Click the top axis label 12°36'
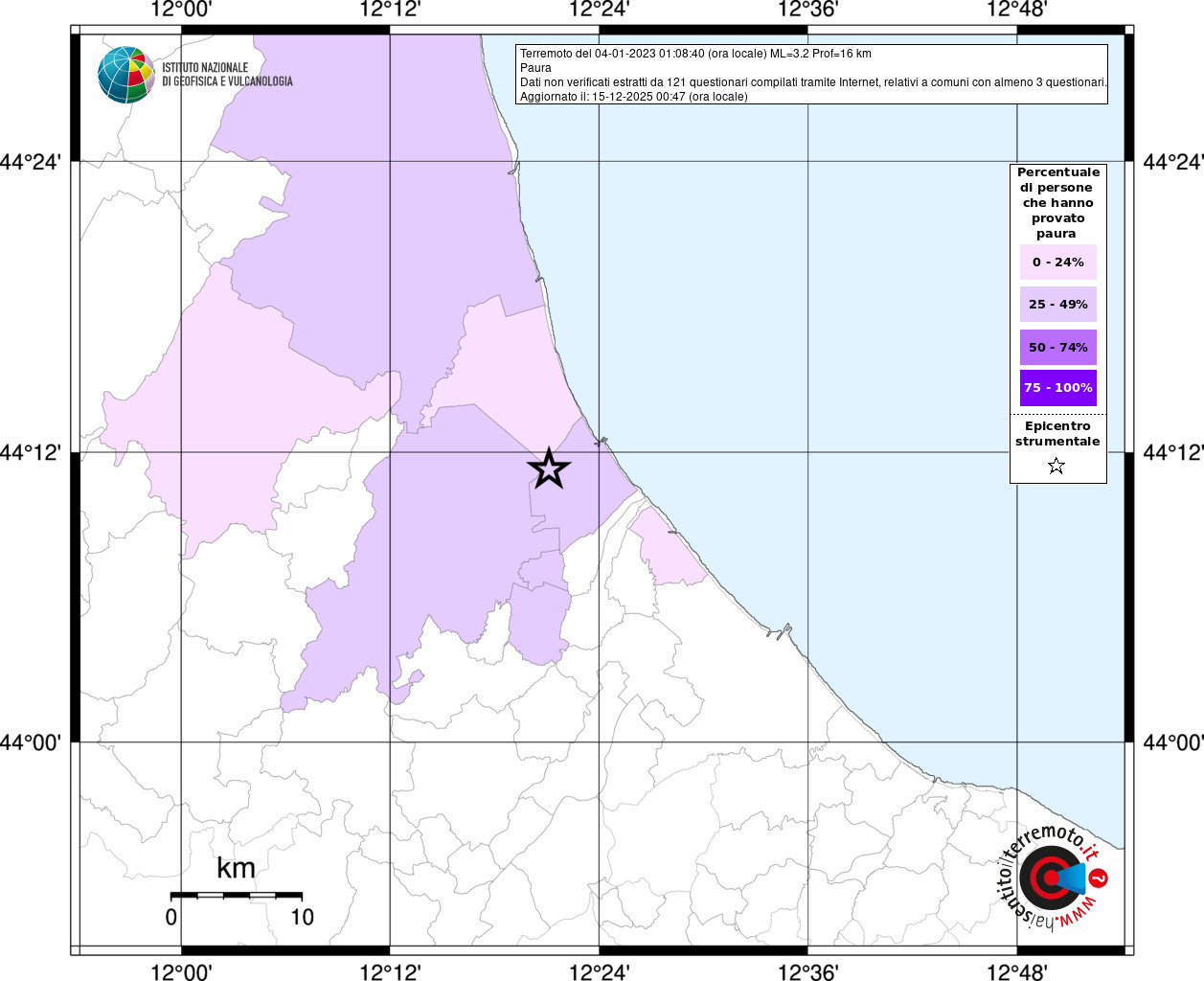 (x=807, y=10)
